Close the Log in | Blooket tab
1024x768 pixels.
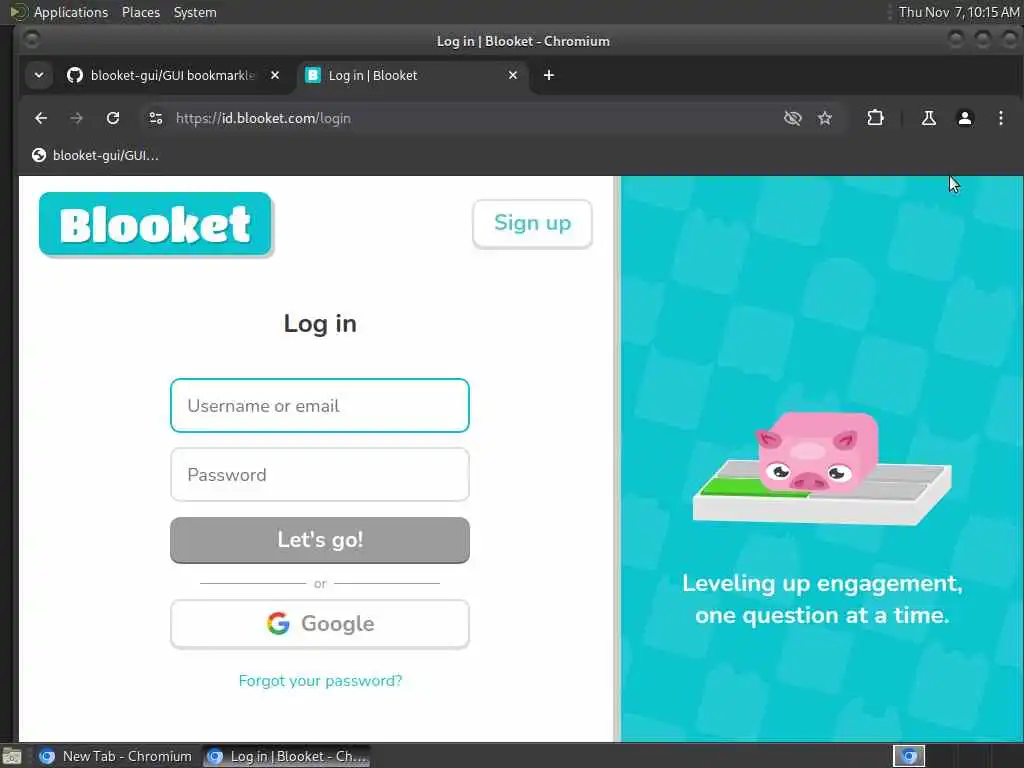pyautogui.click(x=513, y=75)
